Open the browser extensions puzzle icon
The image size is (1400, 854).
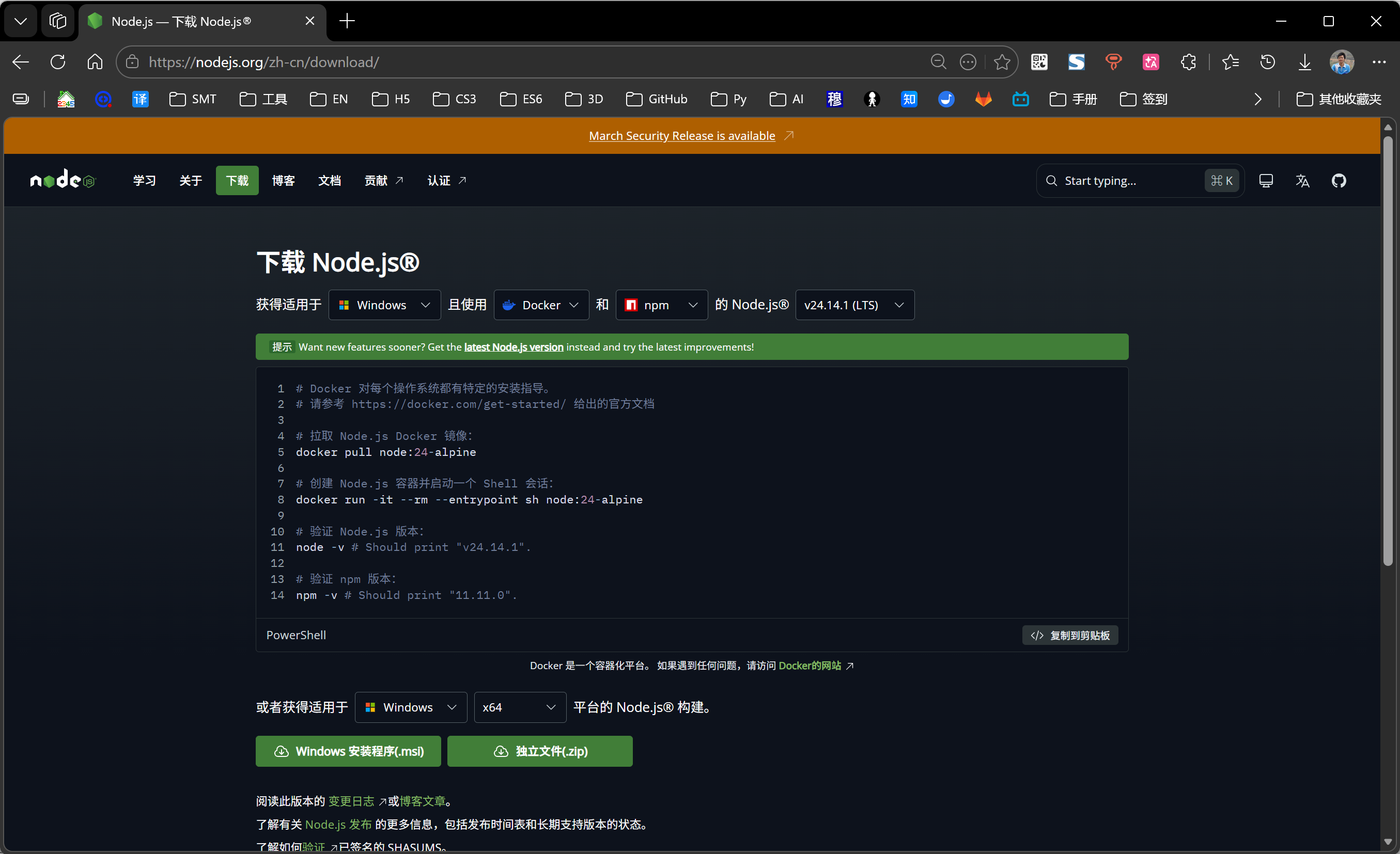point(1188,62)
